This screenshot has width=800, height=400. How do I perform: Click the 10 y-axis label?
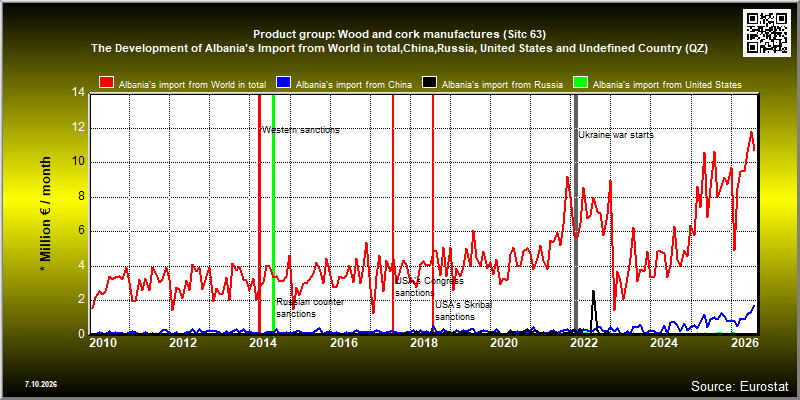point(79,162)
